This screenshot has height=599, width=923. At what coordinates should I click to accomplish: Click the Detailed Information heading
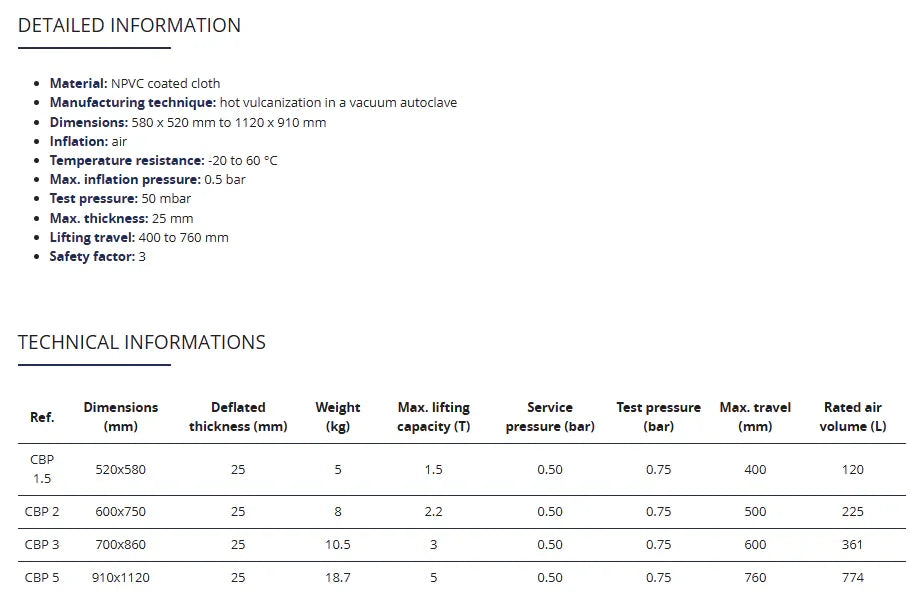click(x=129, y=26)
